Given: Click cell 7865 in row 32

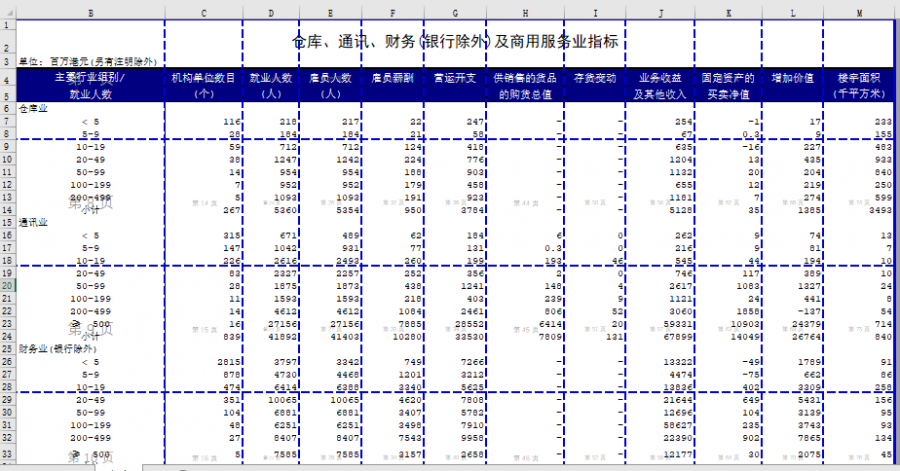Looking at the screenshot, I should 809,438.
